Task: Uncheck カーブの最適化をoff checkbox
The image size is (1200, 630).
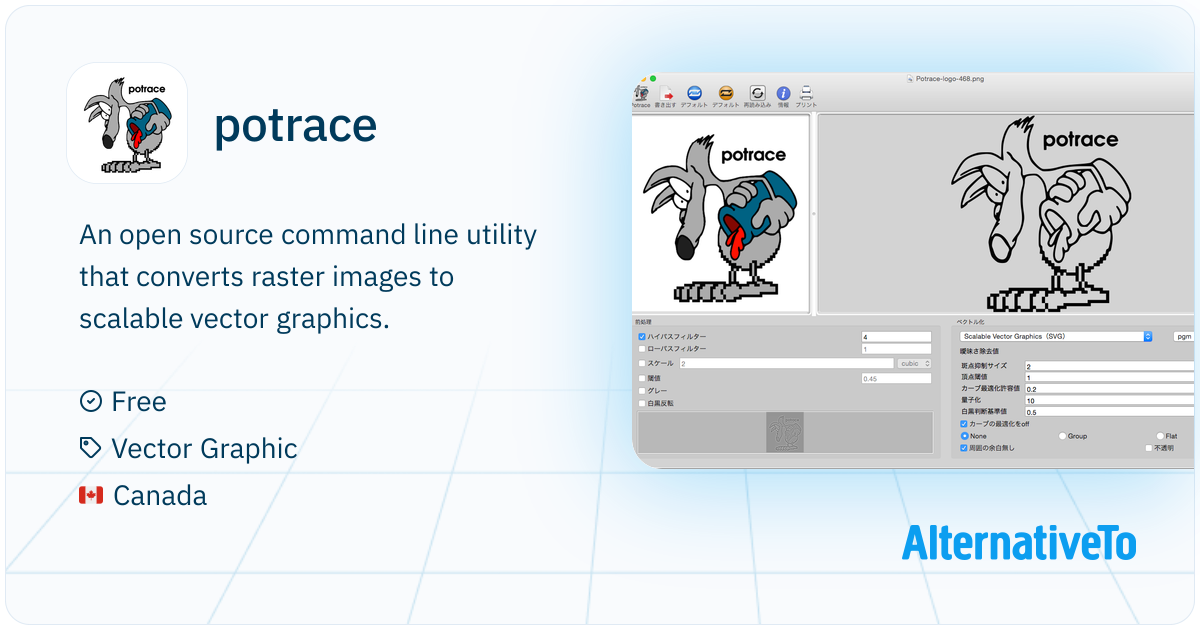Action: (x=964, y=424)
